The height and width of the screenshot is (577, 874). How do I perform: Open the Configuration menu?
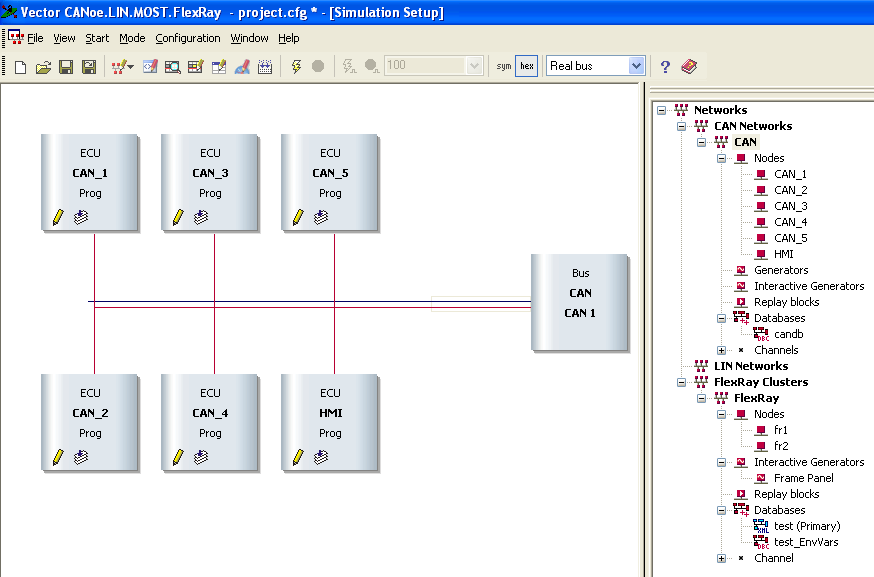coord(188,38)
